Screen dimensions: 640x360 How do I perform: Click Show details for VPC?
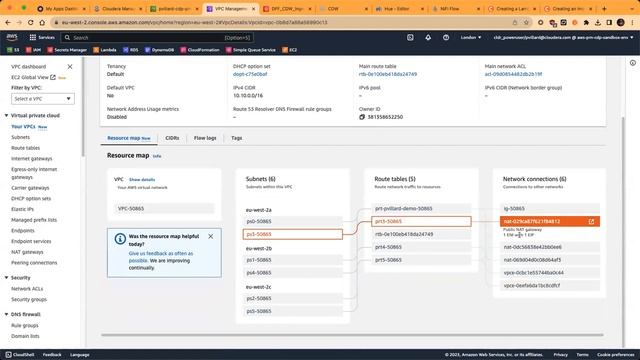[x=142, y=180]
